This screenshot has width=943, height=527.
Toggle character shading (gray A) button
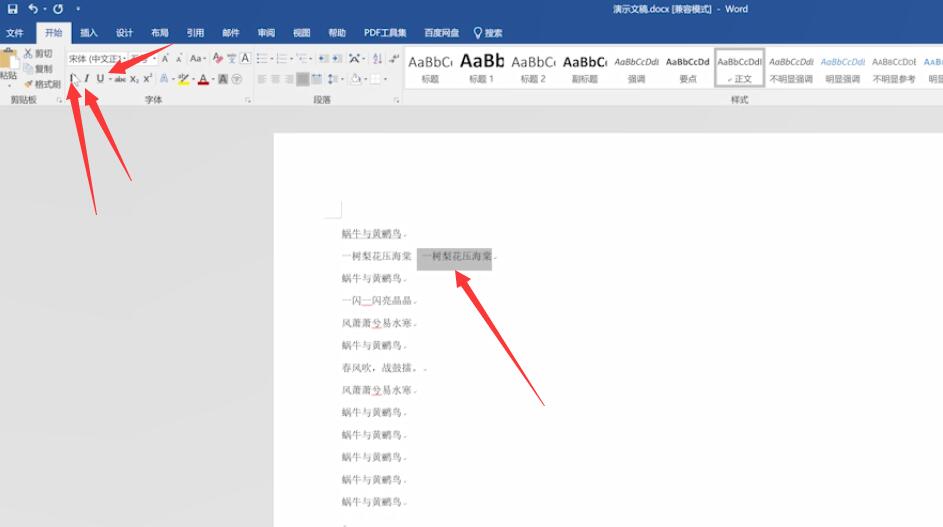(223, 79)
